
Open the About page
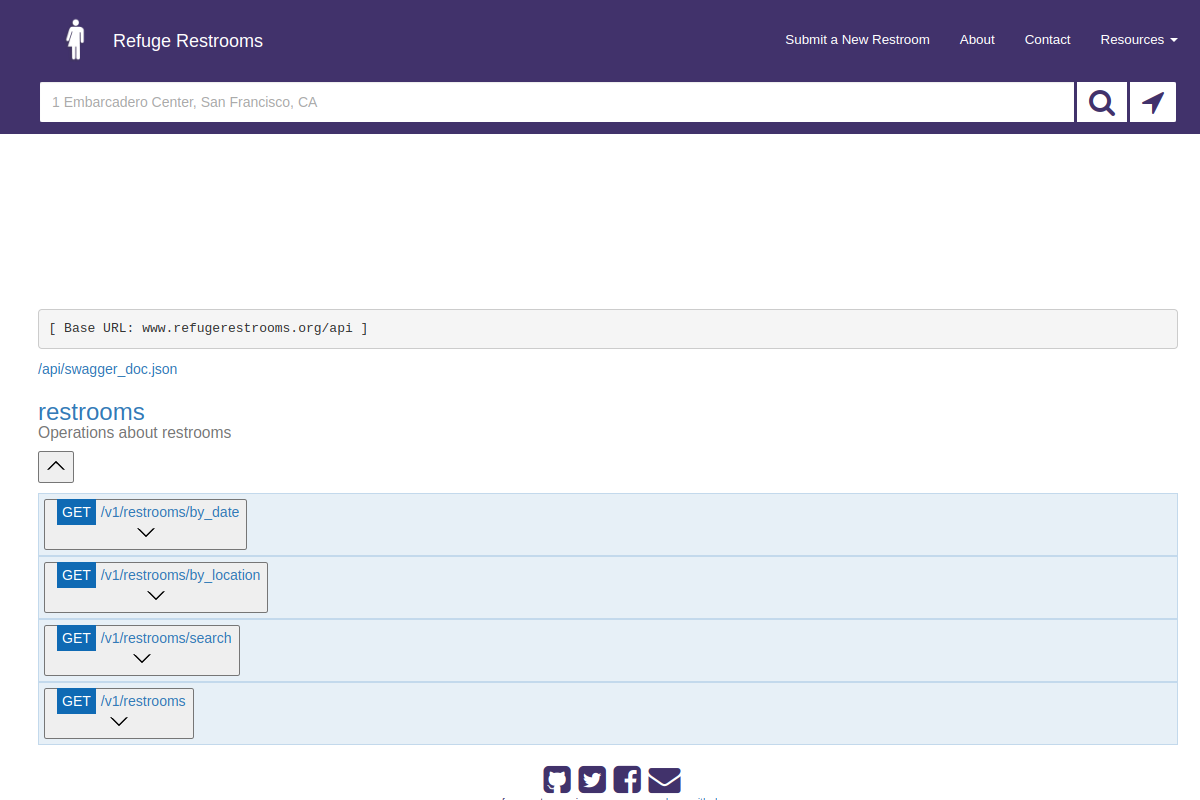(977, 40)
